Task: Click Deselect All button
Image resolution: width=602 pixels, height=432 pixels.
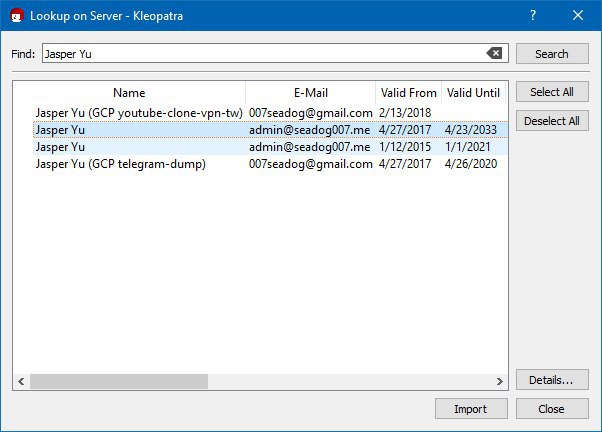Action: pos(552,121)
